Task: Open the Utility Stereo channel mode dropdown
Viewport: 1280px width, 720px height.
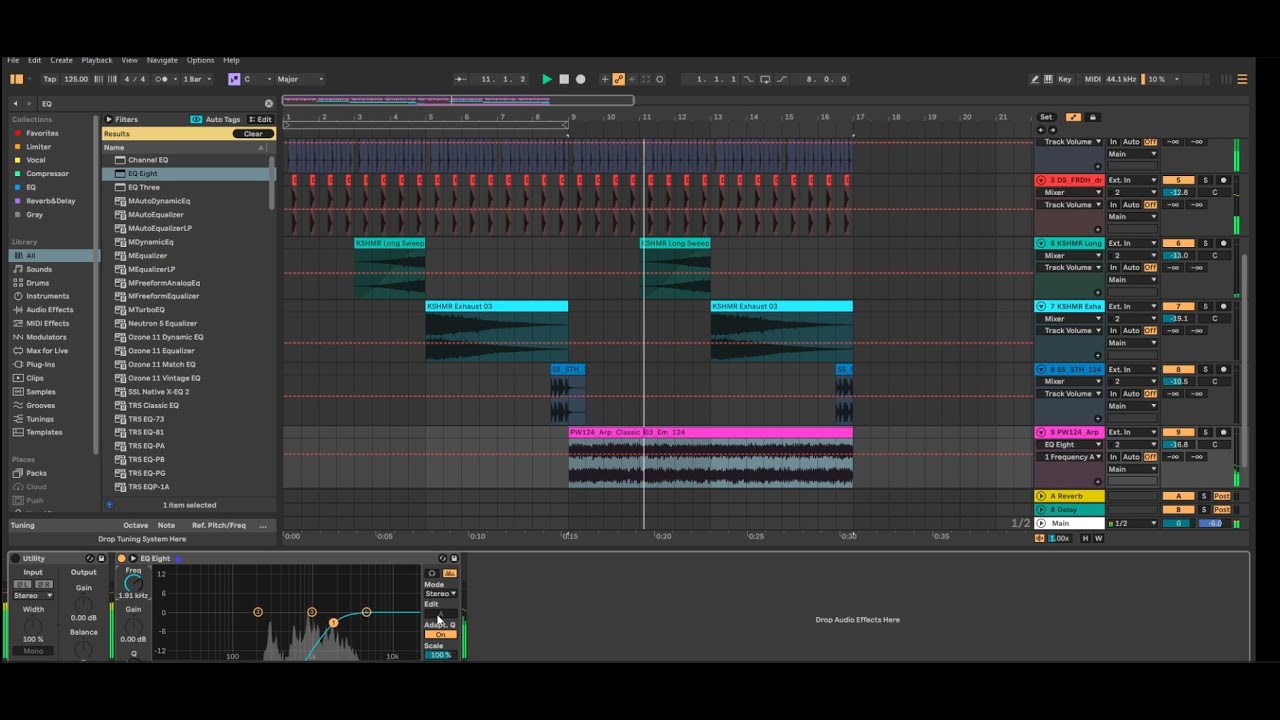Action: click(33, 595)
